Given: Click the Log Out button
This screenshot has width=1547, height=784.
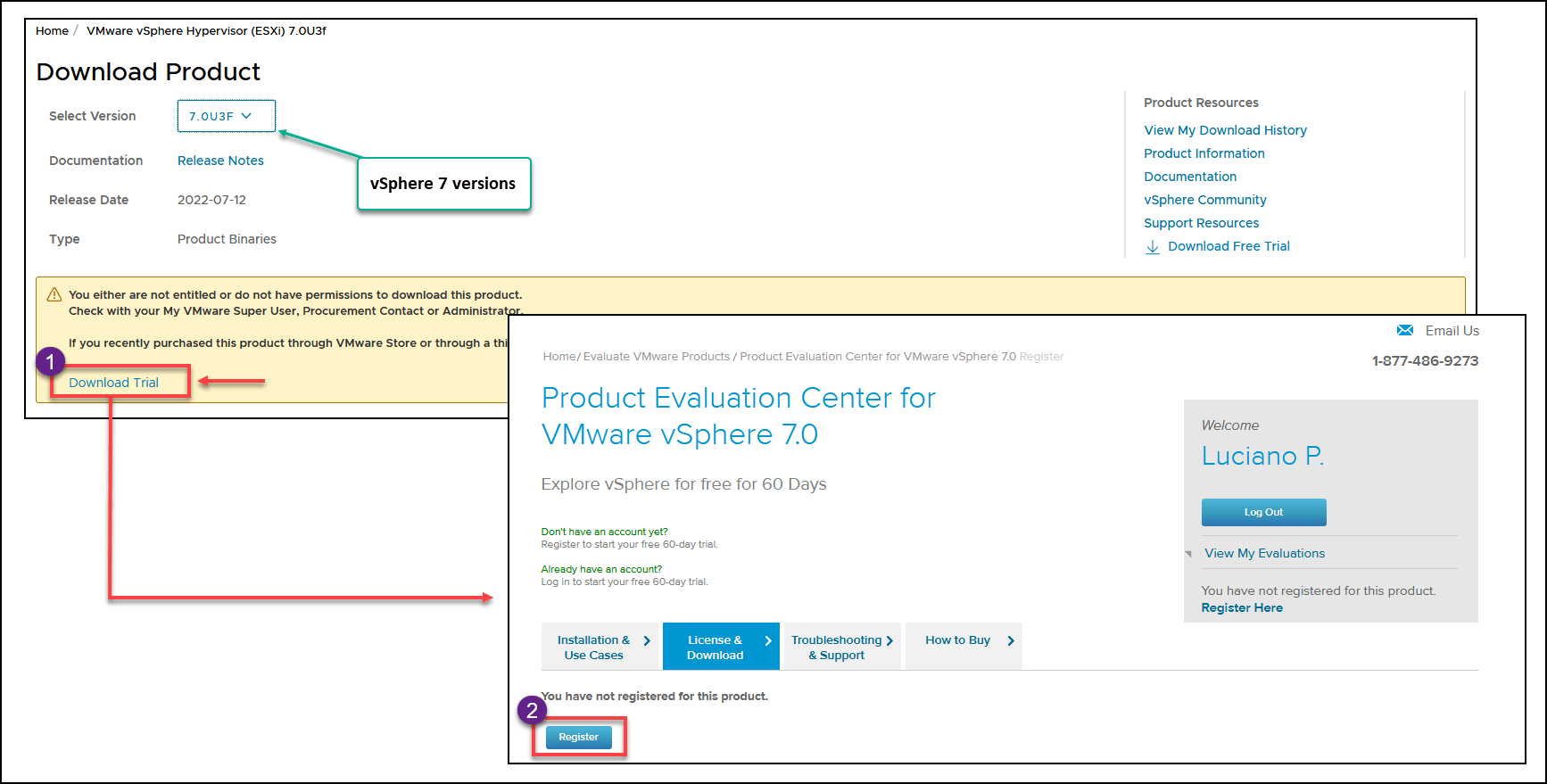Looking at the screenshot, I should [1263, 512].
